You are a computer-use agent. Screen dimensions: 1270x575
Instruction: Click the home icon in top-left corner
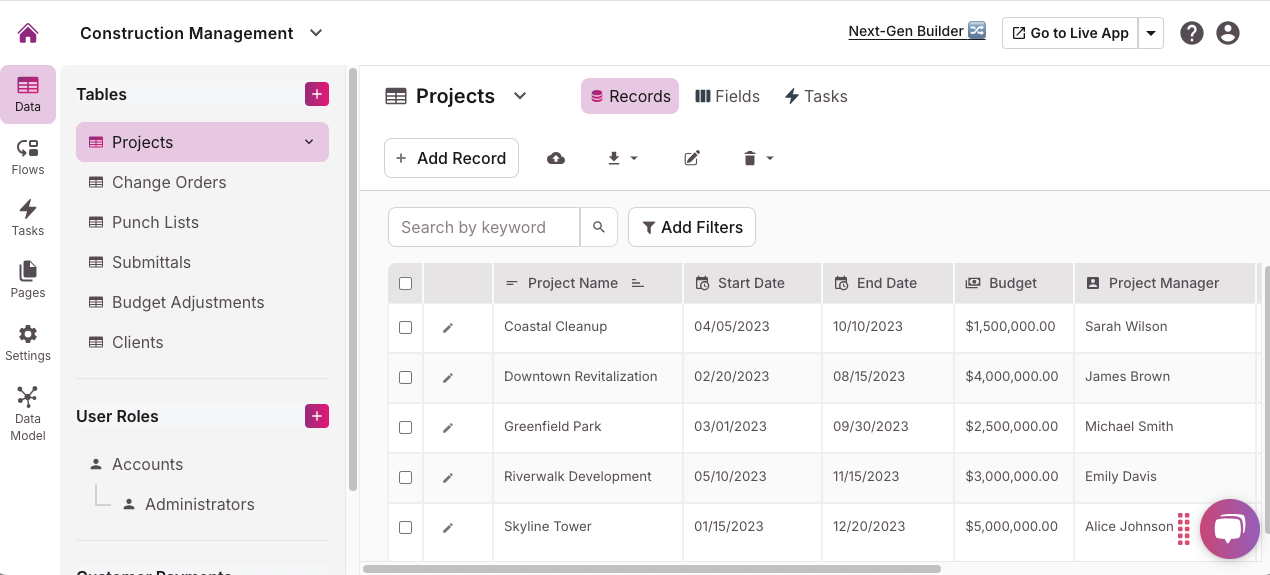[28, 33]
